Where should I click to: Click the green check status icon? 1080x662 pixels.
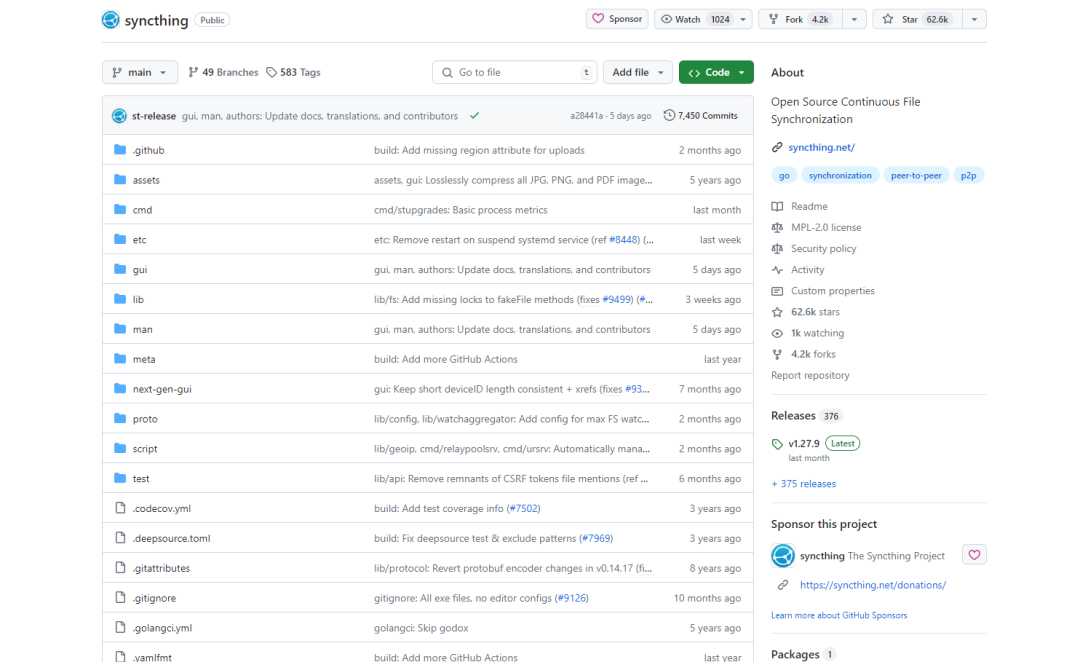pyautogui.click(x=474, y=116)
